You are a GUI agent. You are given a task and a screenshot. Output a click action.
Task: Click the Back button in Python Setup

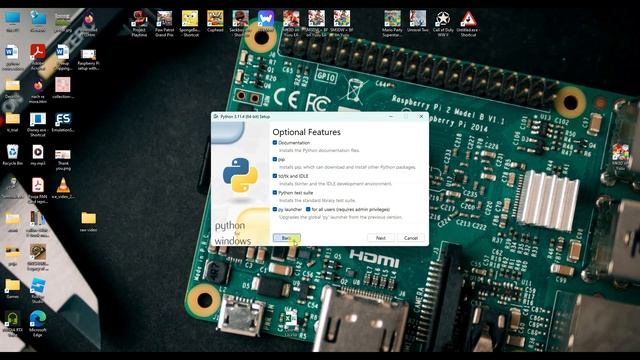pos(287,238)
